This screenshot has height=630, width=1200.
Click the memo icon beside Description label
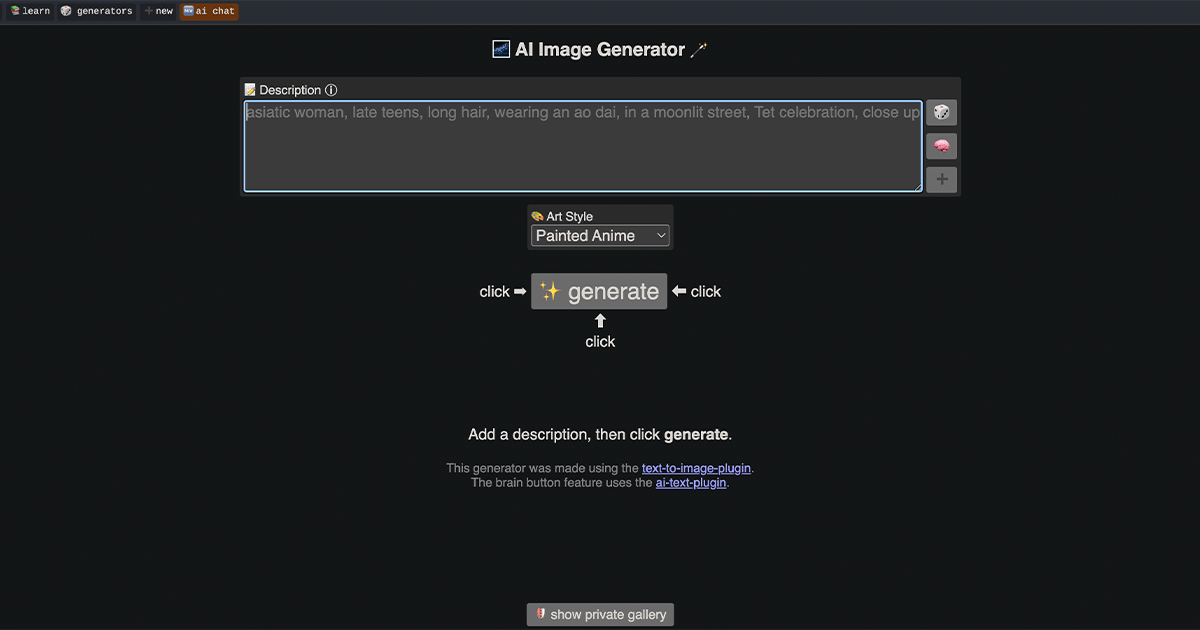(x=250, y=90)
